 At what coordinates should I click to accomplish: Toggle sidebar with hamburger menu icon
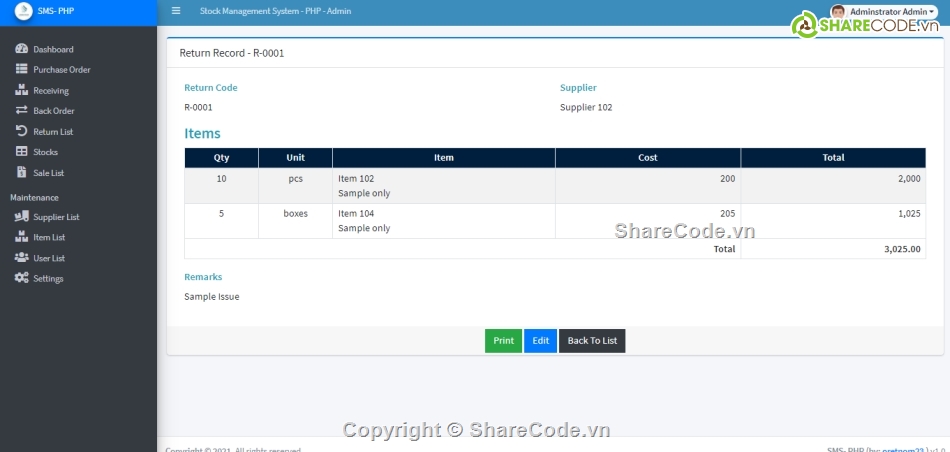tap(176, 11)
